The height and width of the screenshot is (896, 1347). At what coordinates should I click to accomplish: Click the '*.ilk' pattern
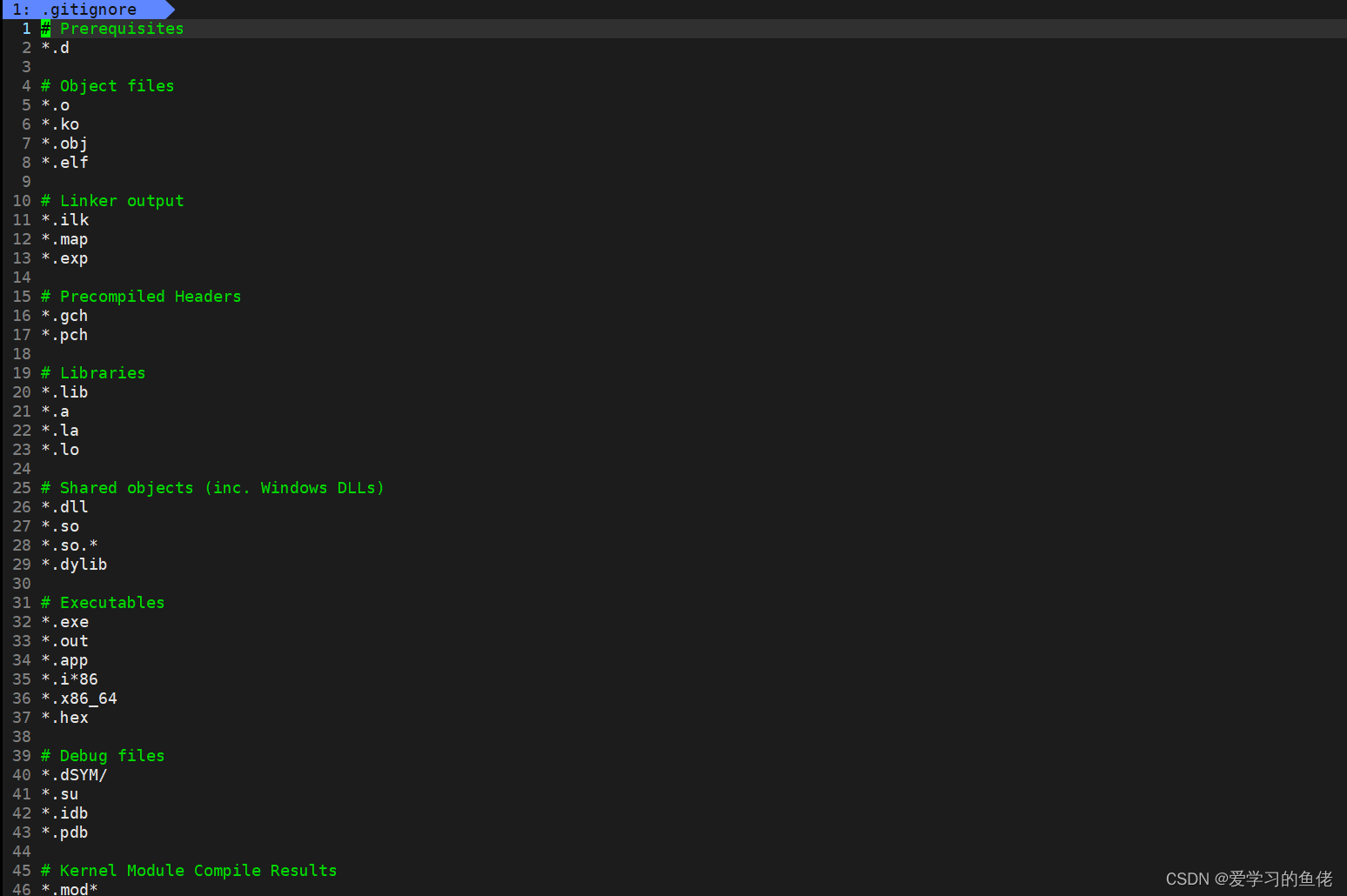coord(64,220)
